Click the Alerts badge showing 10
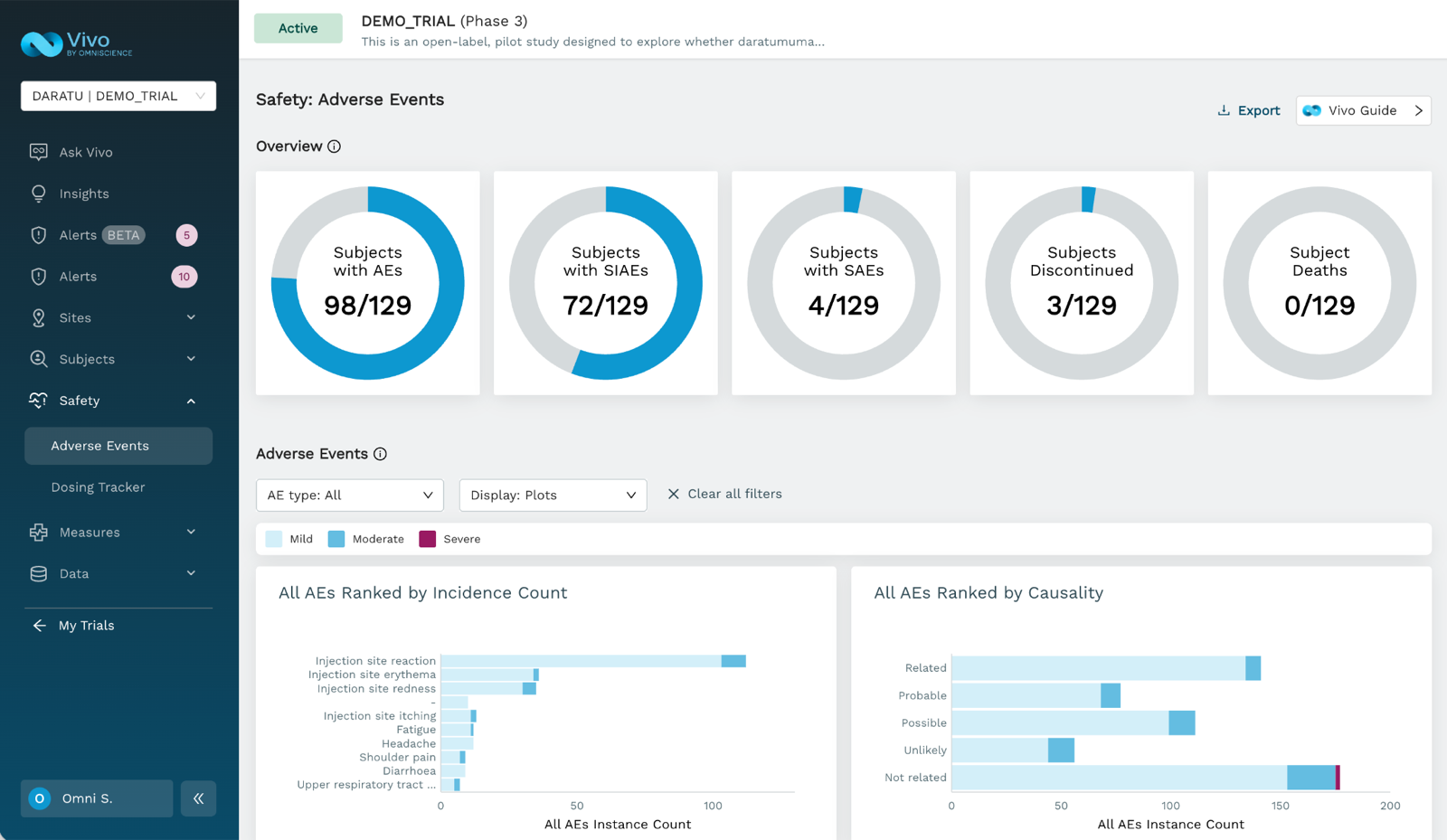 [x=184, y=277]
